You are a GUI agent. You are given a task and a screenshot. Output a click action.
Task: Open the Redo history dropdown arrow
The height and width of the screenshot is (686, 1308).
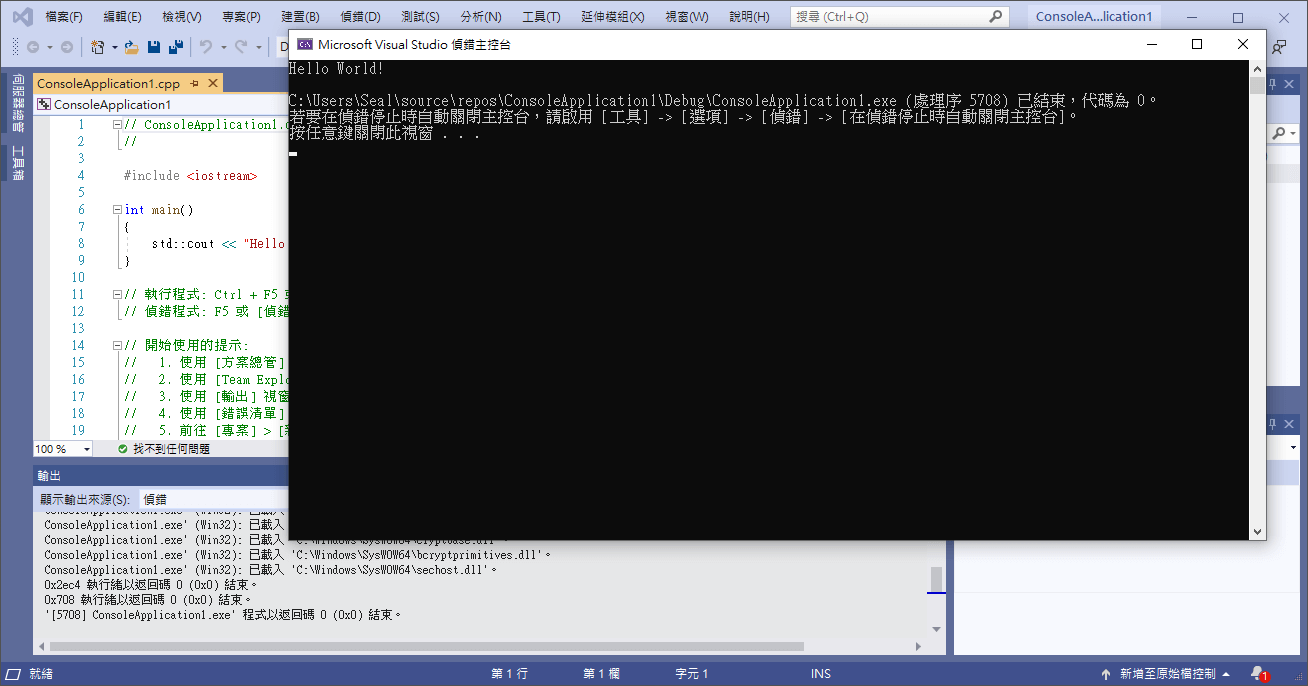click(257, 47)
